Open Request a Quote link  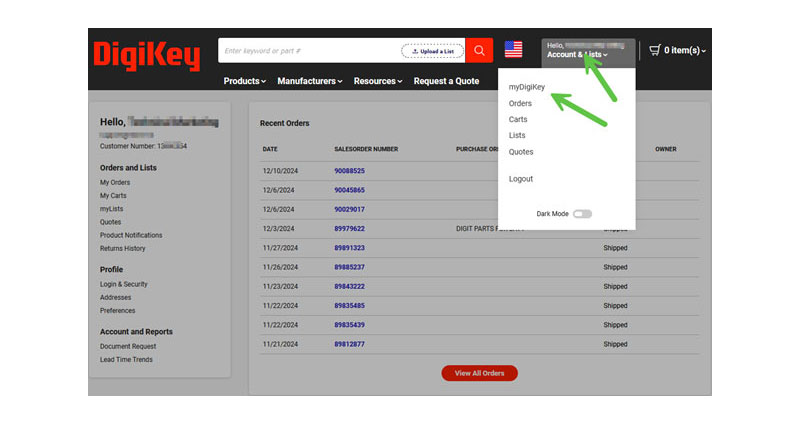(446, 81)
